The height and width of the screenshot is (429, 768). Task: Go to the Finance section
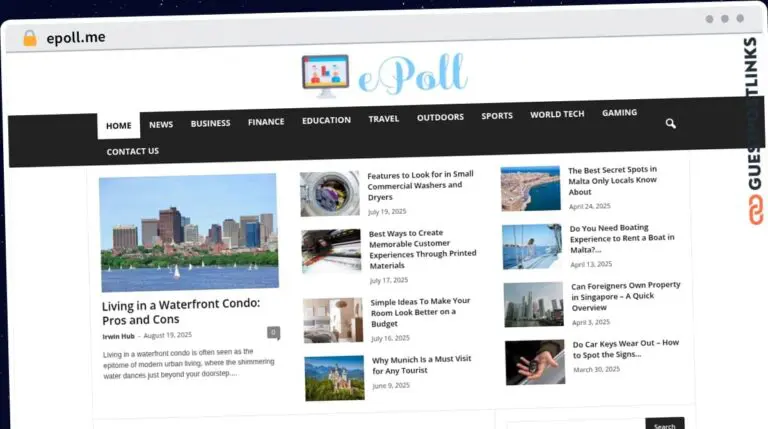(x=266, y=122)
